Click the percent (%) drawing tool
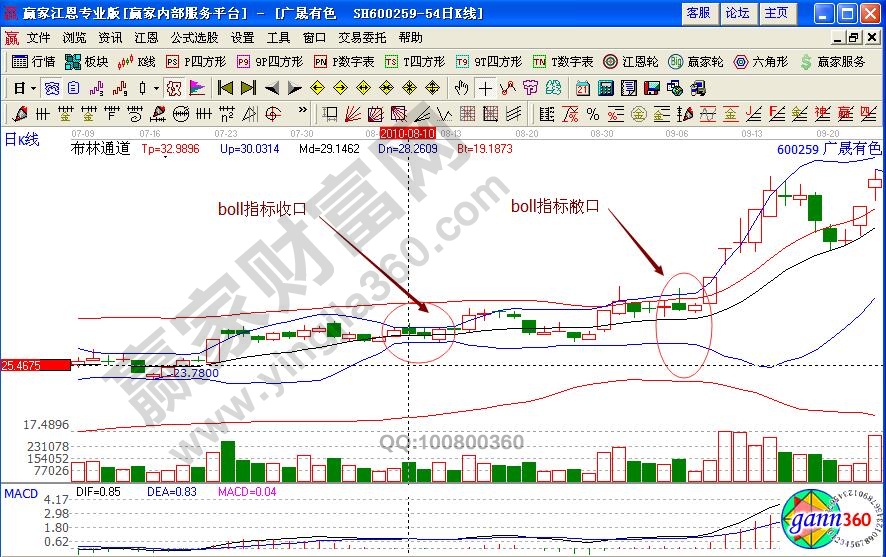This screenshot has height=557, width=886. pos(592,113)
